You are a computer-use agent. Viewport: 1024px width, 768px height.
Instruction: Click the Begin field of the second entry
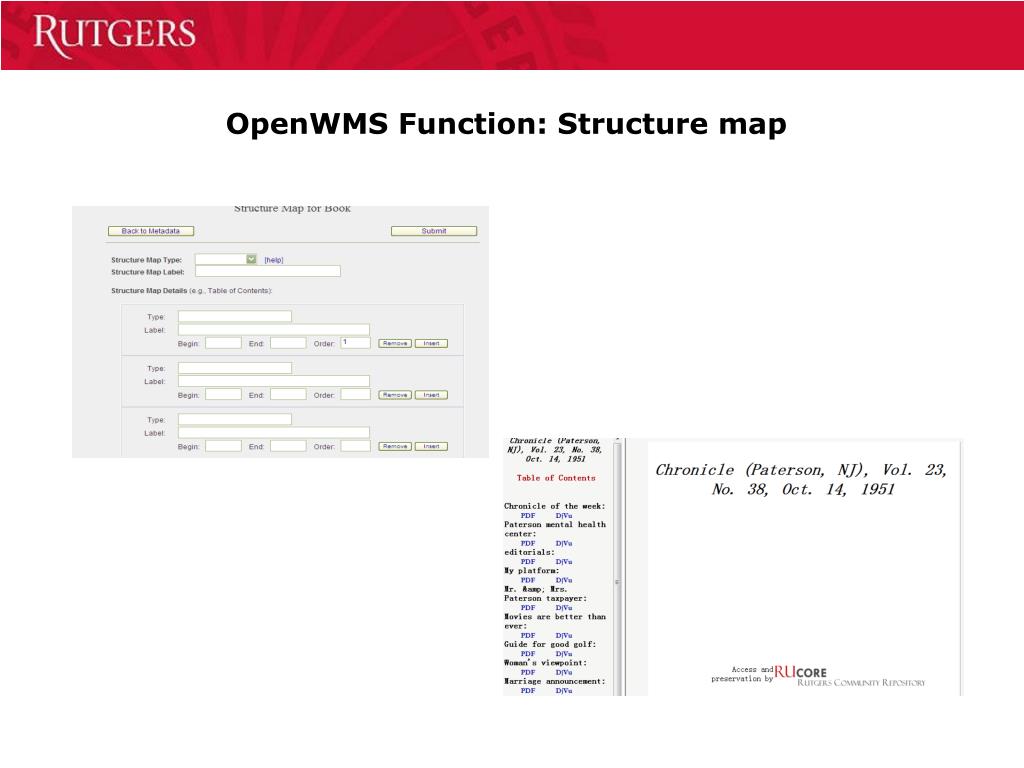[x=223, y=395]
